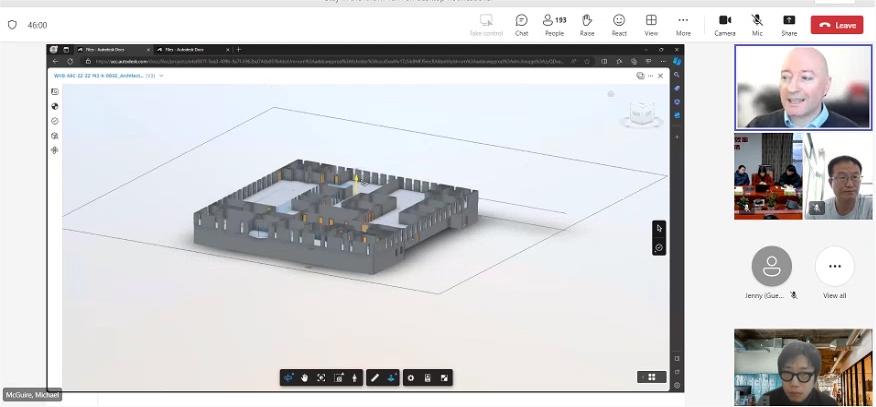
Task: Toggle full screen in viewer toolbar
Action: [445, 377]
